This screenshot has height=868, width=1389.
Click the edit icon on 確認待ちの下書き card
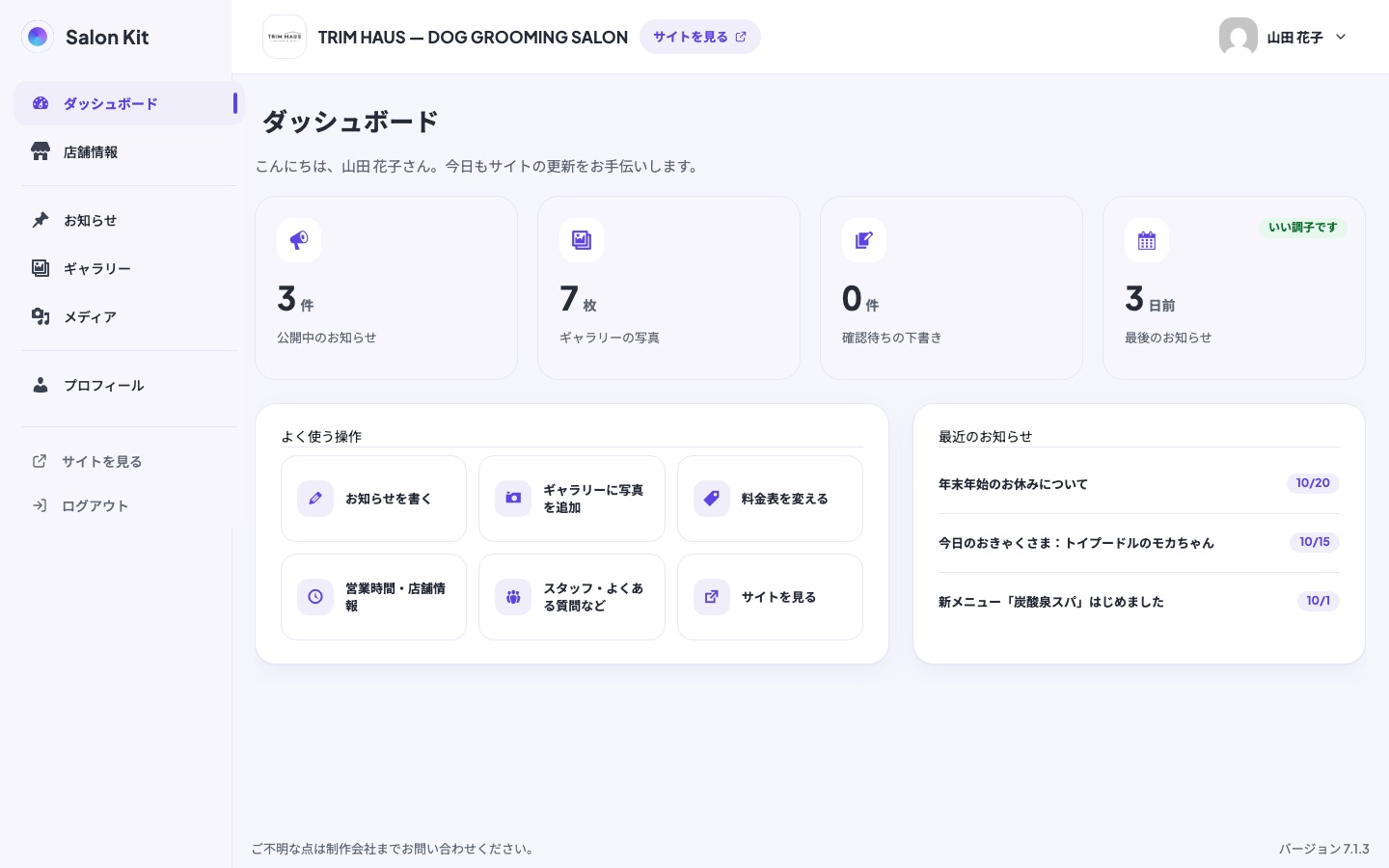coord(864,240)
